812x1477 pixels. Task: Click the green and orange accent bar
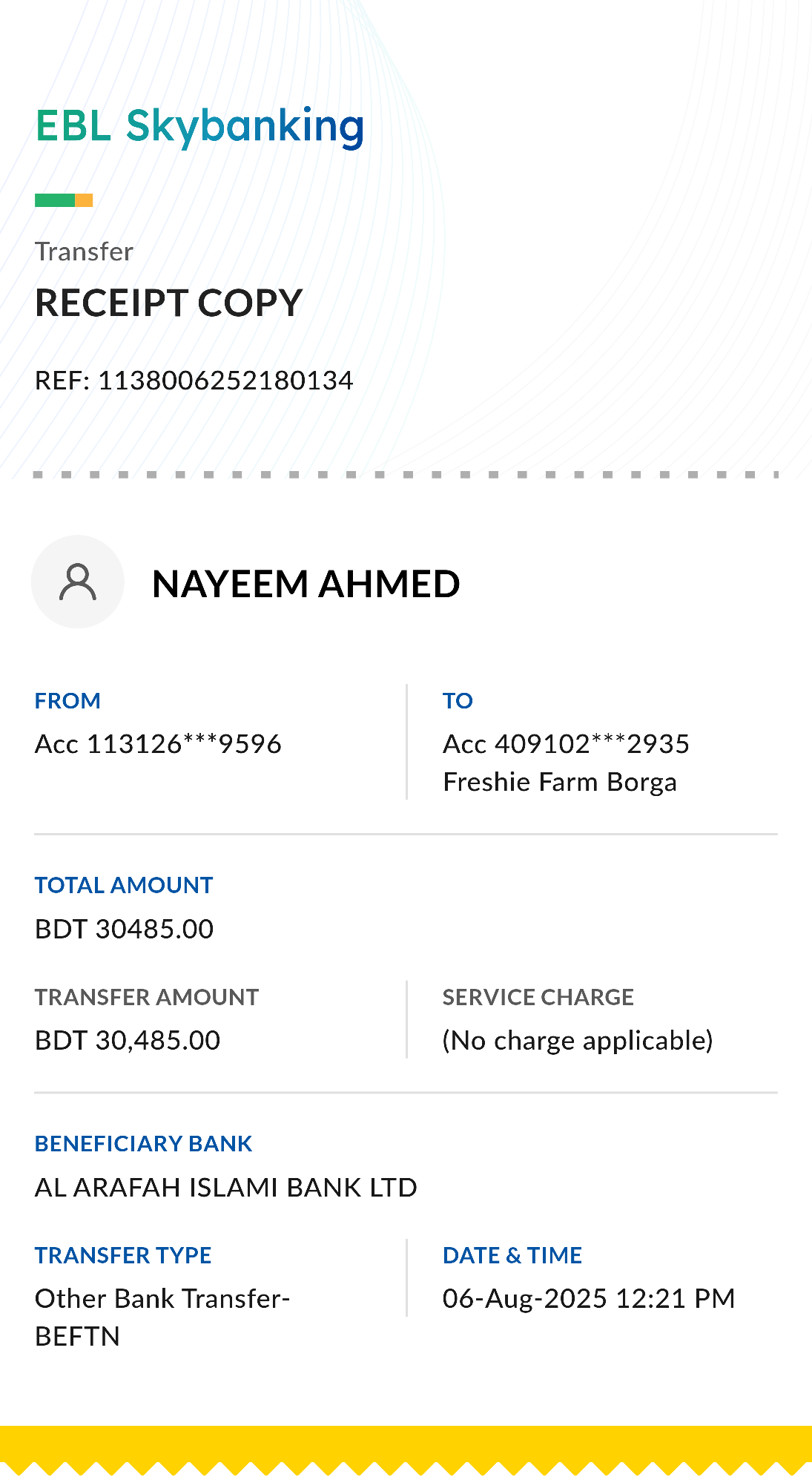64,200
